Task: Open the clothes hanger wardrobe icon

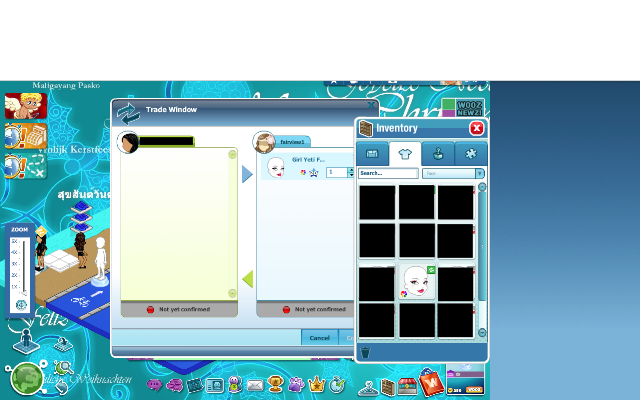Action: click(x=368, y=388)
